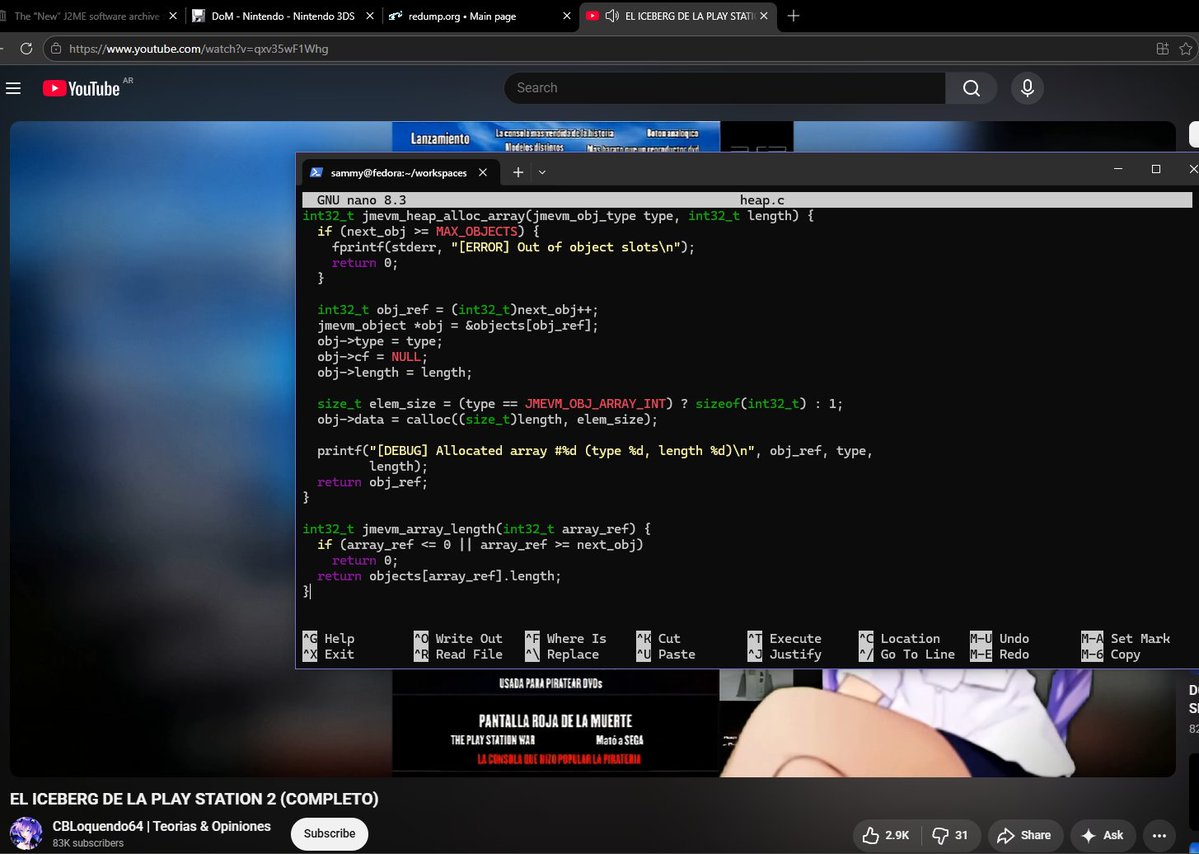Click the M-U Undo shortcut label
Screen dimensions: 1199x854
click(999, 638)
